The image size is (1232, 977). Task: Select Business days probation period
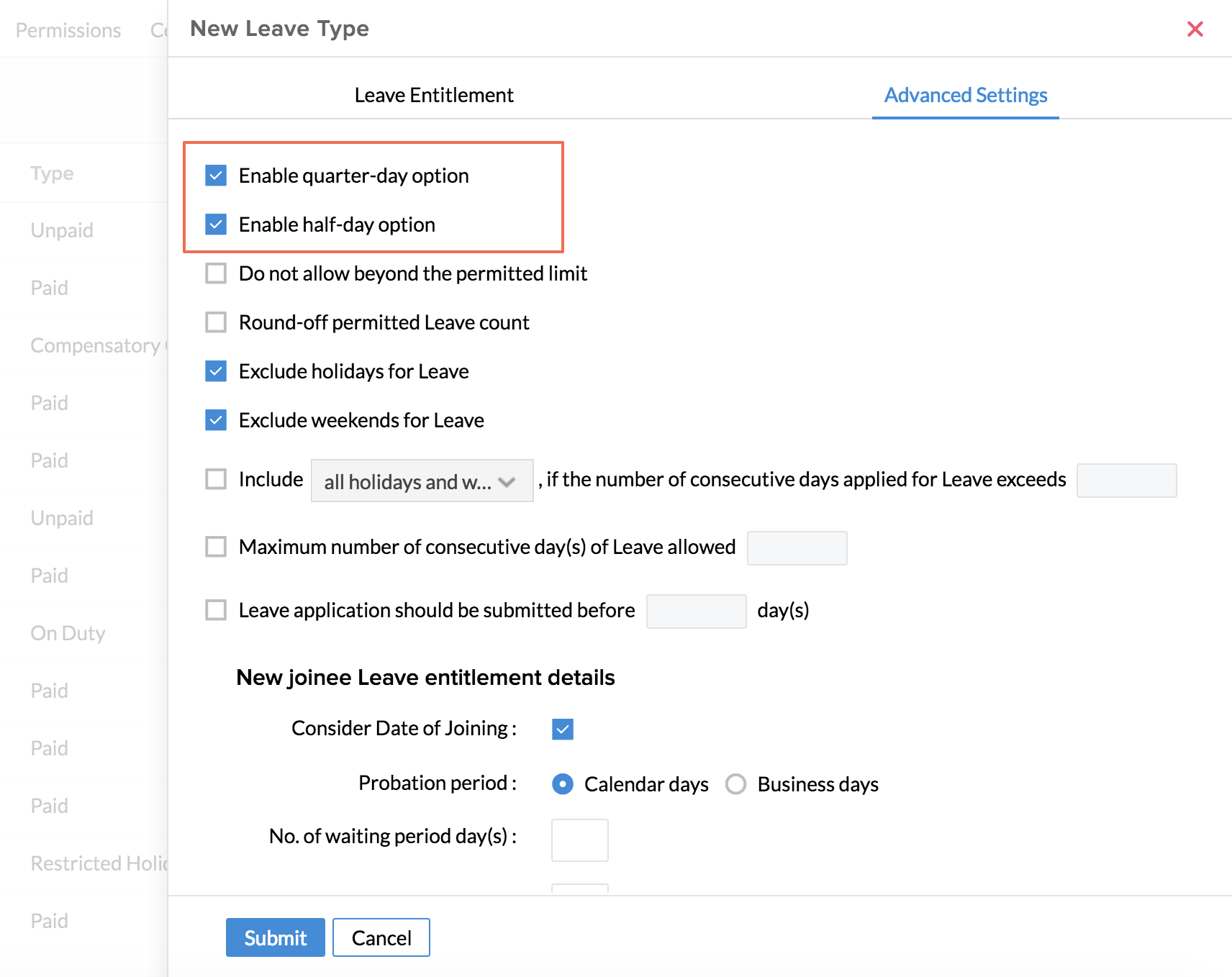tap(735, 784)
